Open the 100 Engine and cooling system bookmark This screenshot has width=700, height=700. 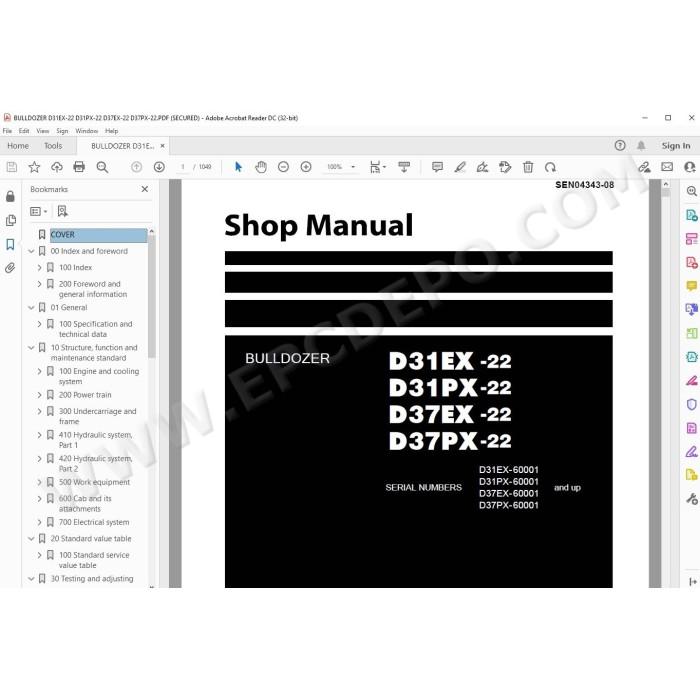tap(99, 376)
